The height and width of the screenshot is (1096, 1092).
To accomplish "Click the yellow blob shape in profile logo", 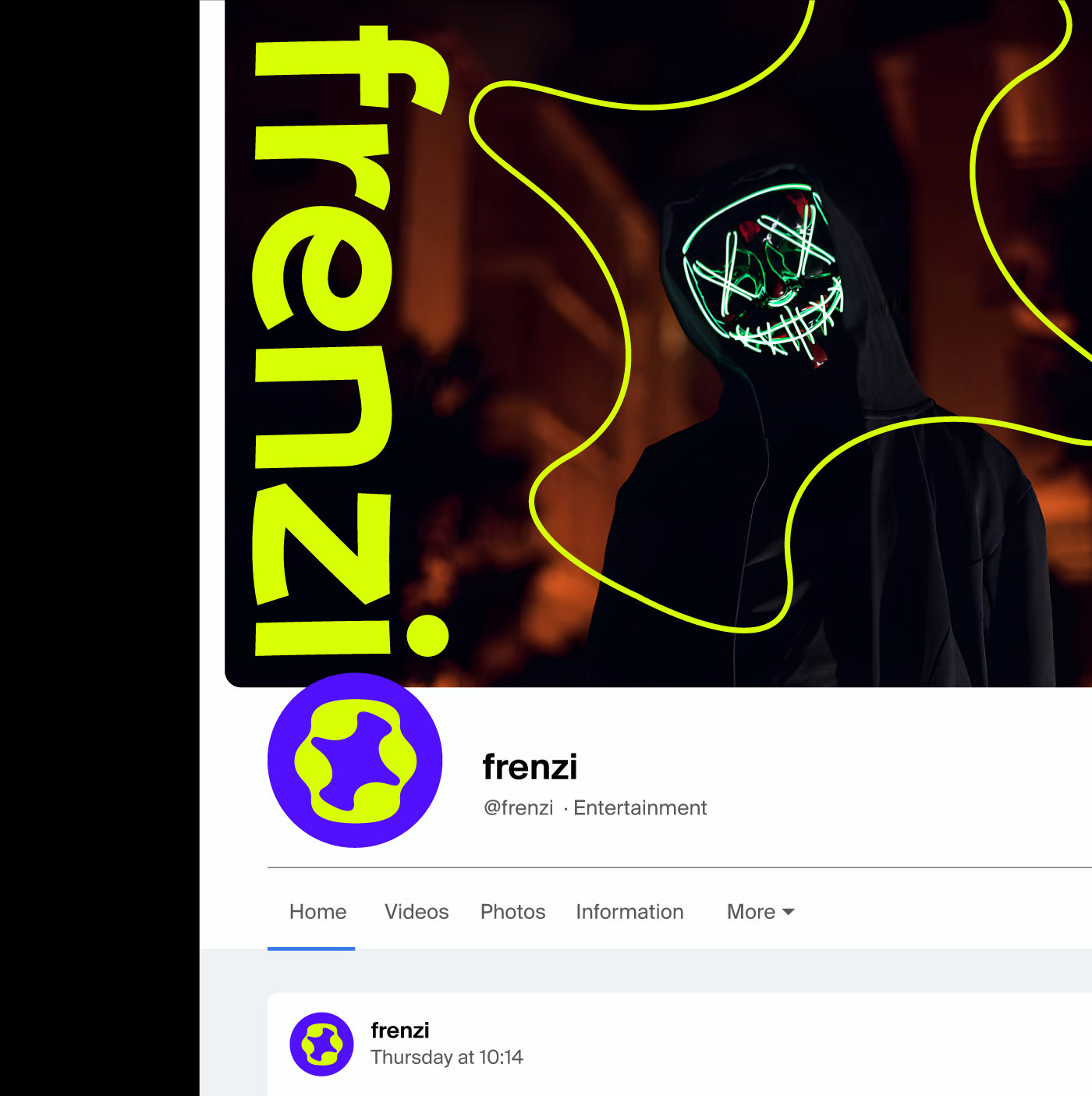I will click(x=356, y=761).
